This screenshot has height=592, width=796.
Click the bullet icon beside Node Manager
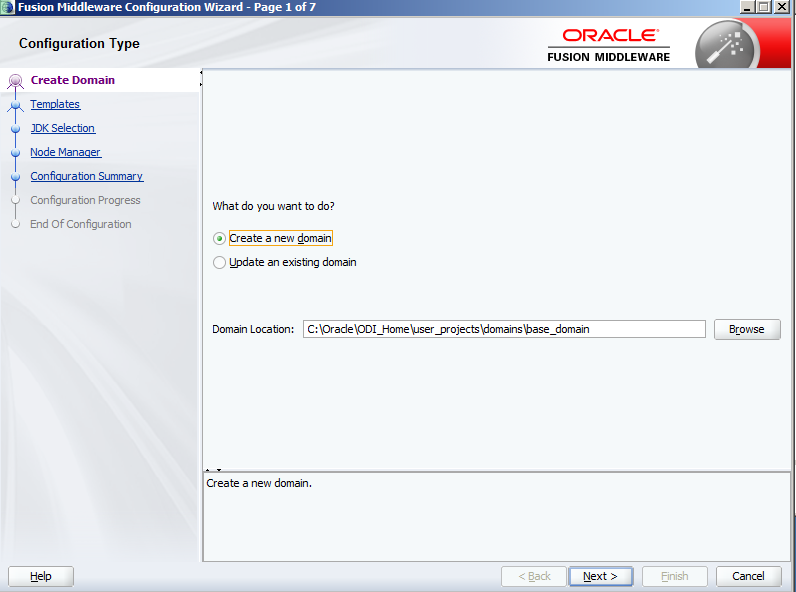[x=15, y=153]
